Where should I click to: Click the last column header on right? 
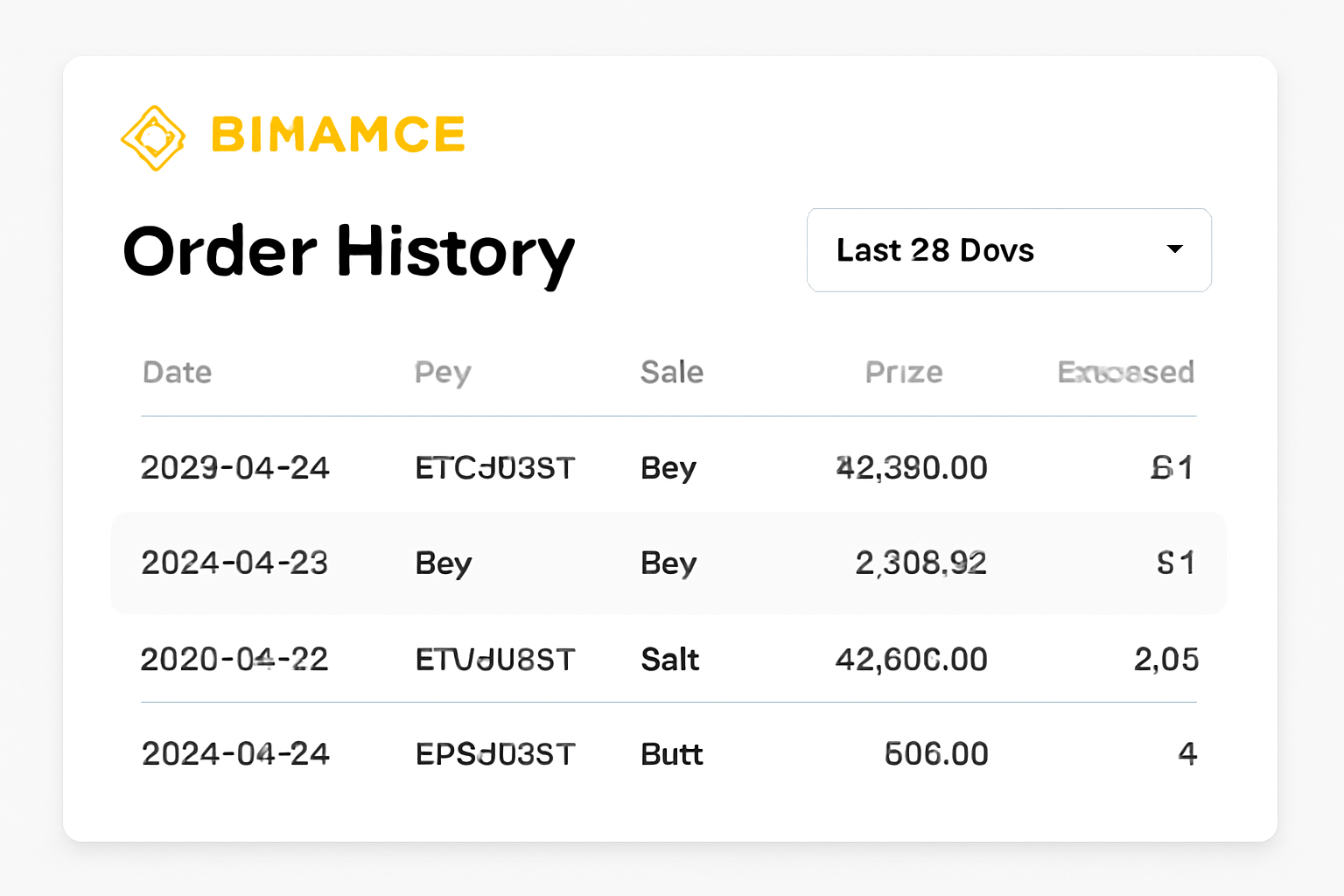1125,373
